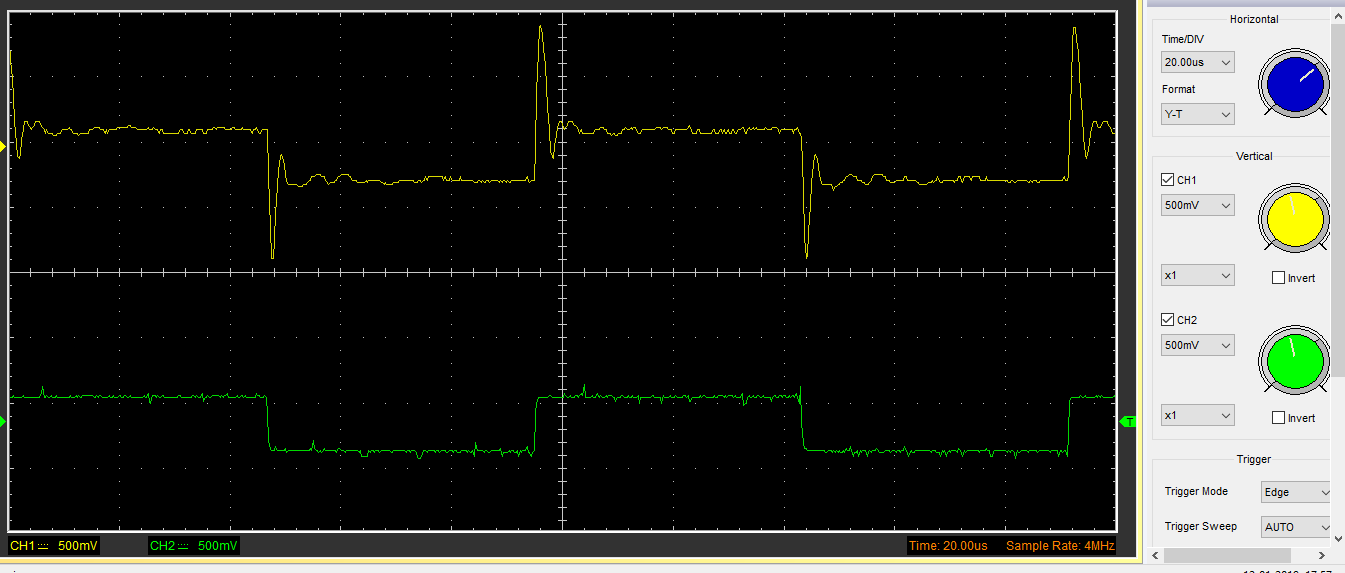Image resolution: width=1345 pixels, height=573 pixels.
Task: Click the green CH2 vertical knob
Action: click(x=1295, y=359)
